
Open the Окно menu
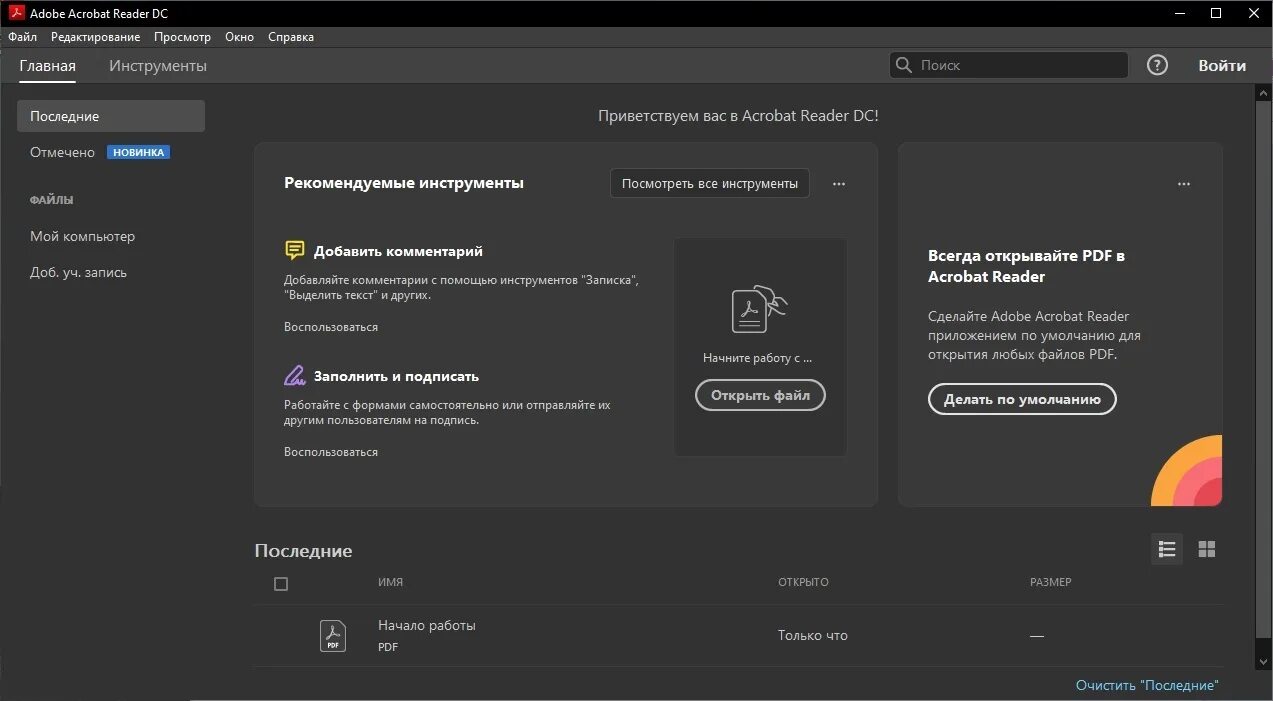pos(240,37)
